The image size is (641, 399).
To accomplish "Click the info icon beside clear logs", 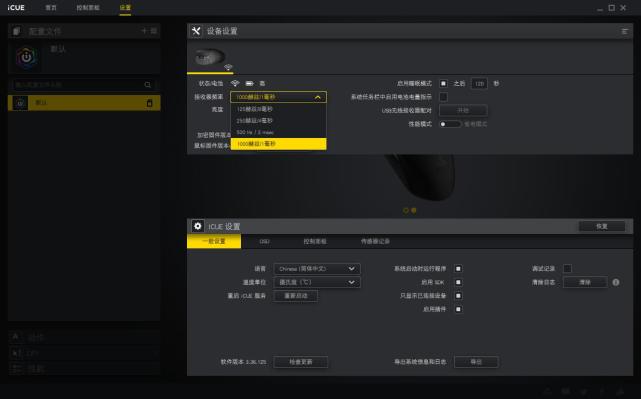I will pyautogui.click(x=616, y=282).
